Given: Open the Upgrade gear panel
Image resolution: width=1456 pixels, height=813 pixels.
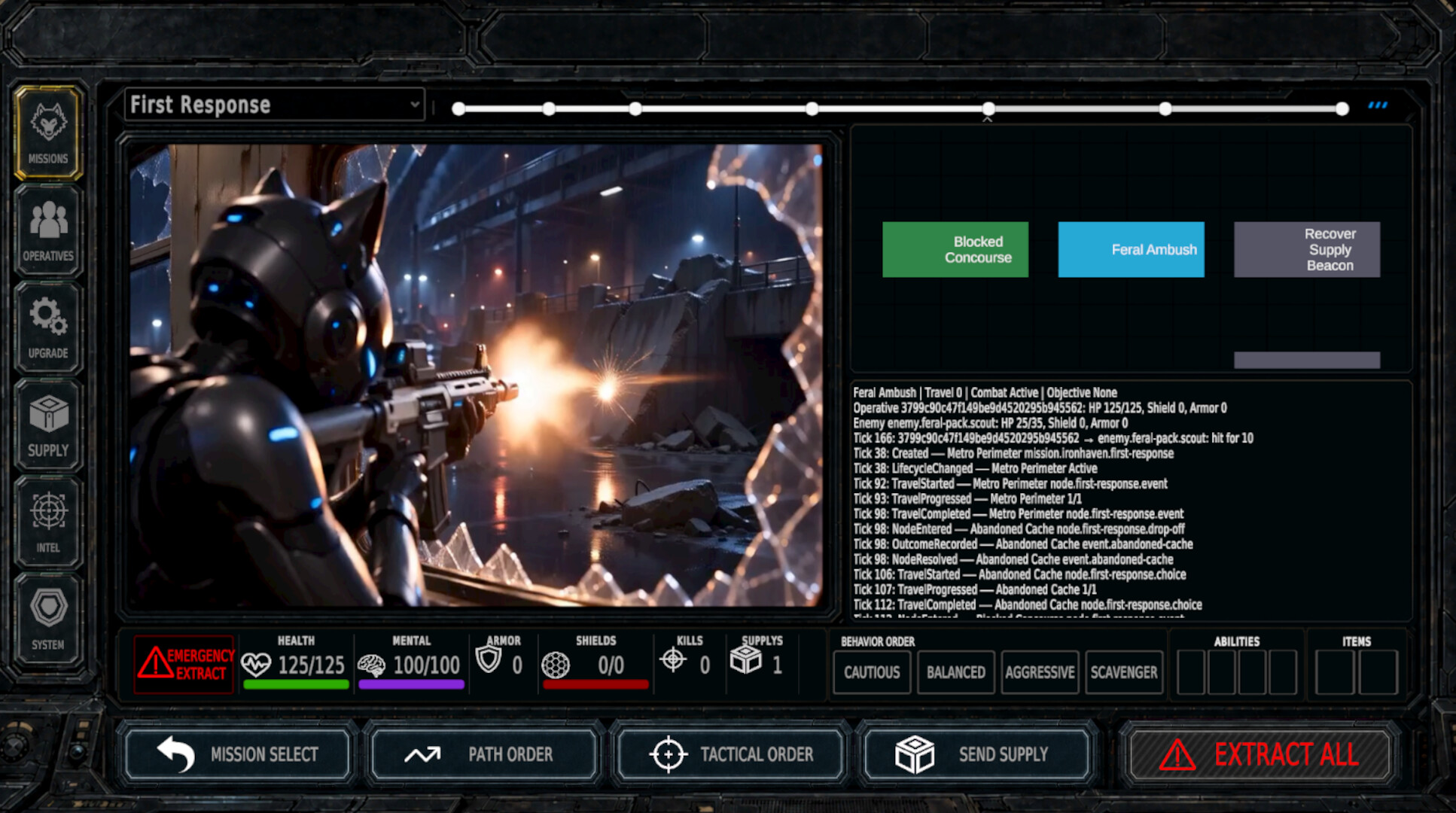Looking at the screenshot, I should 48,327.
